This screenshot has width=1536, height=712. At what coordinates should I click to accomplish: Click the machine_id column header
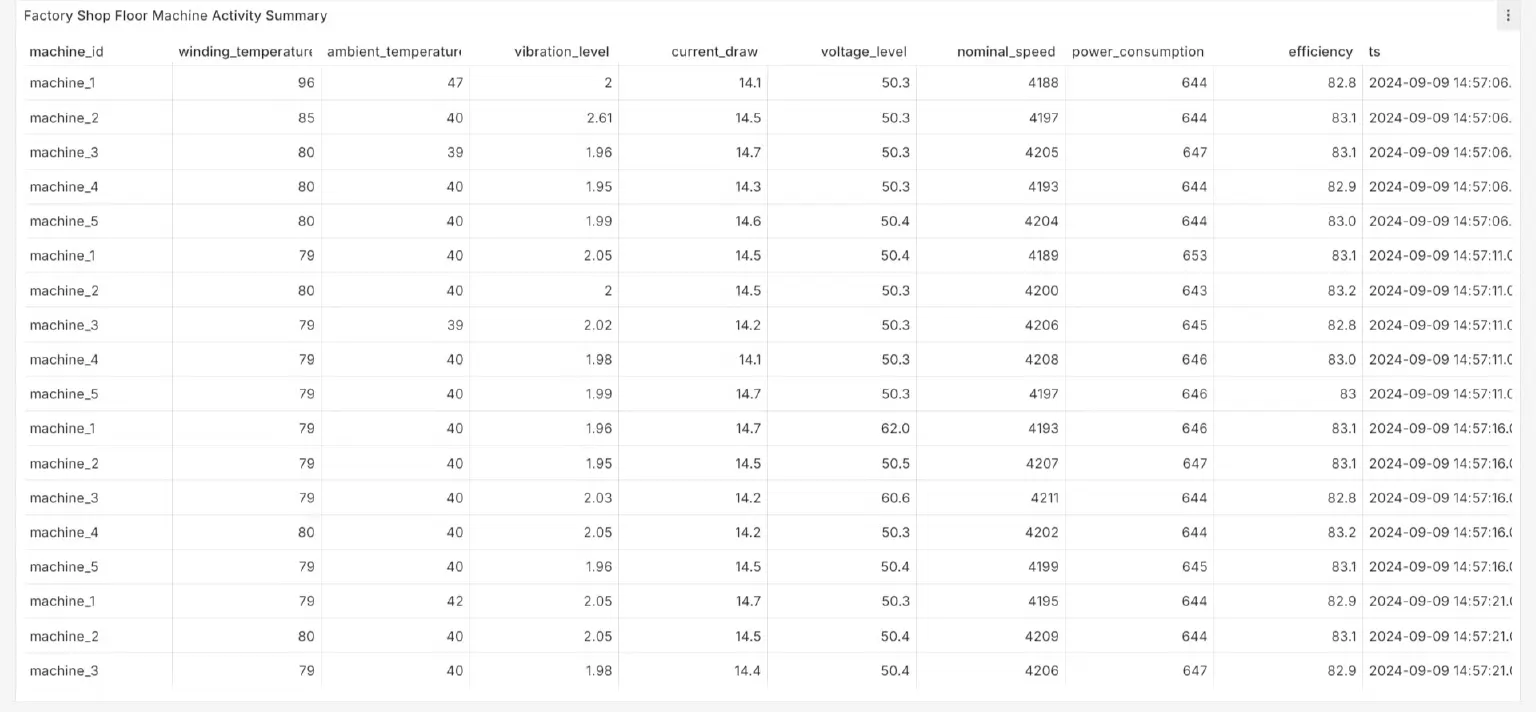66,52
